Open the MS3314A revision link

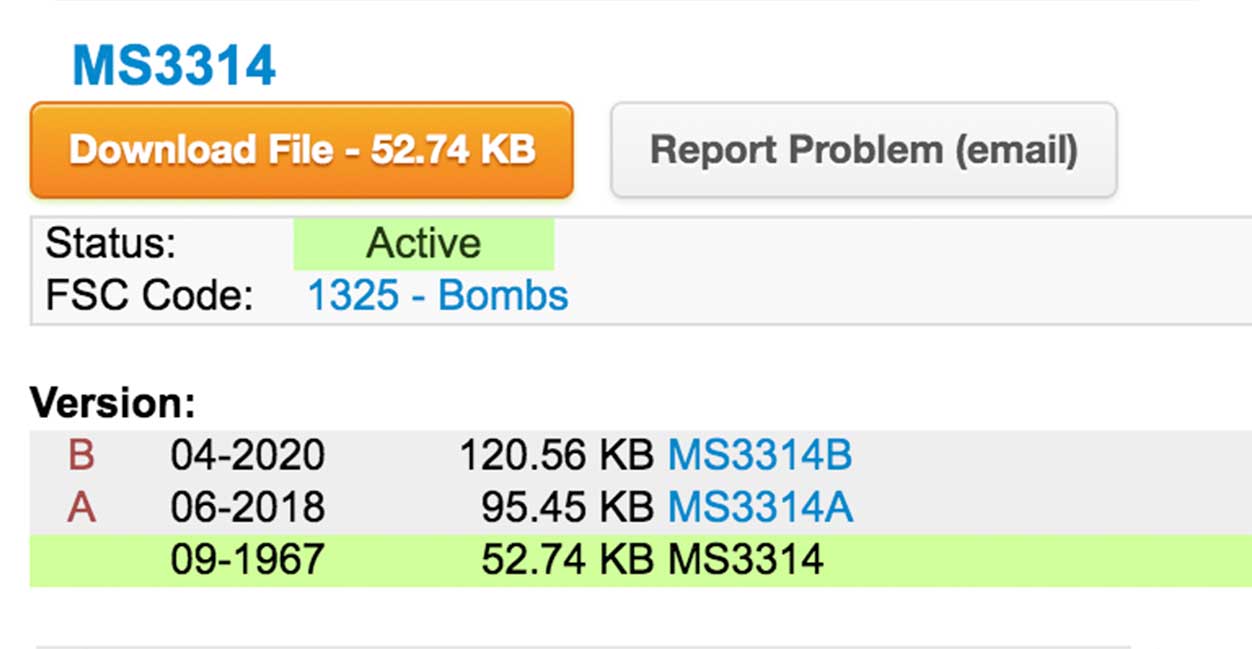click(x=760, y=508)
